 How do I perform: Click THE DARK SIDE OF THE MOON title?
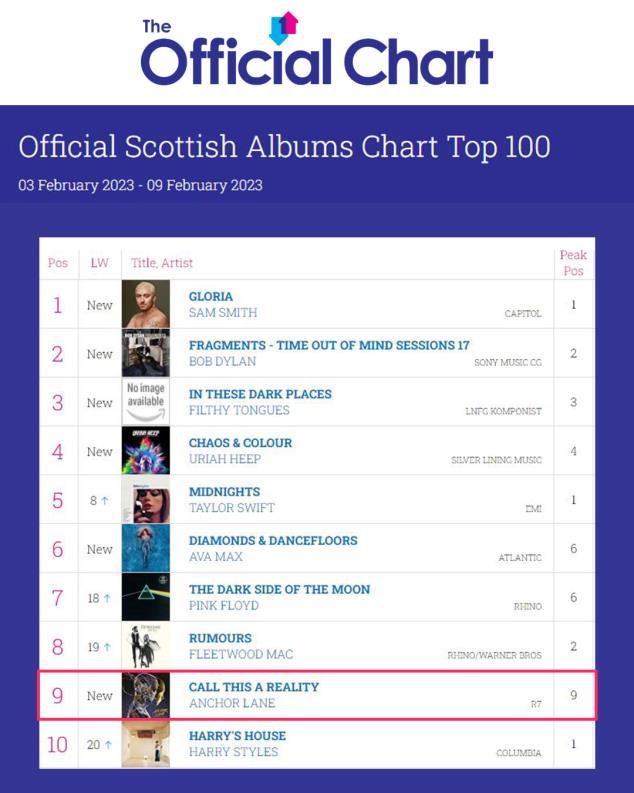click(x=279, y=590)
